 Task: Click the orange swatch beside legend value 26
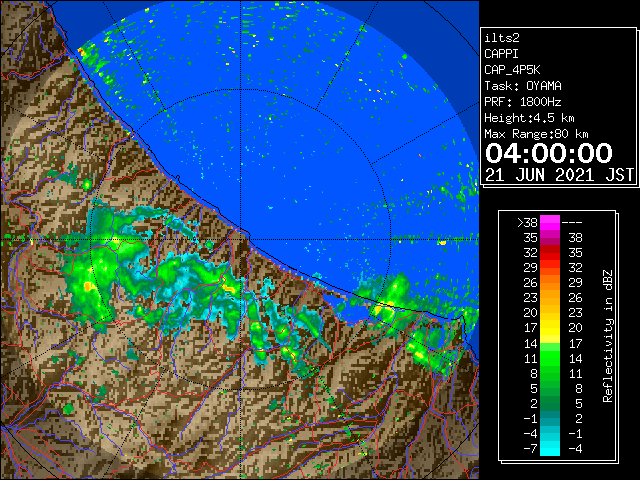coord(550,283)
